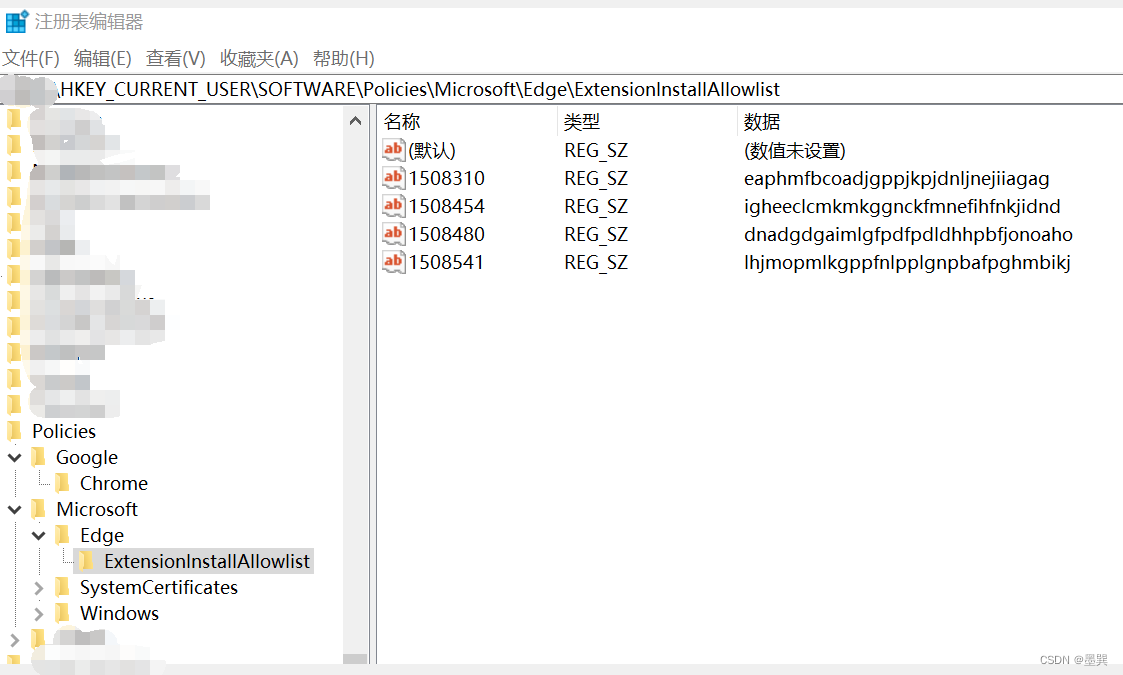1123x675 pixels.
Task: Click the string icon of value 1508454
Action: coord(393,206)
